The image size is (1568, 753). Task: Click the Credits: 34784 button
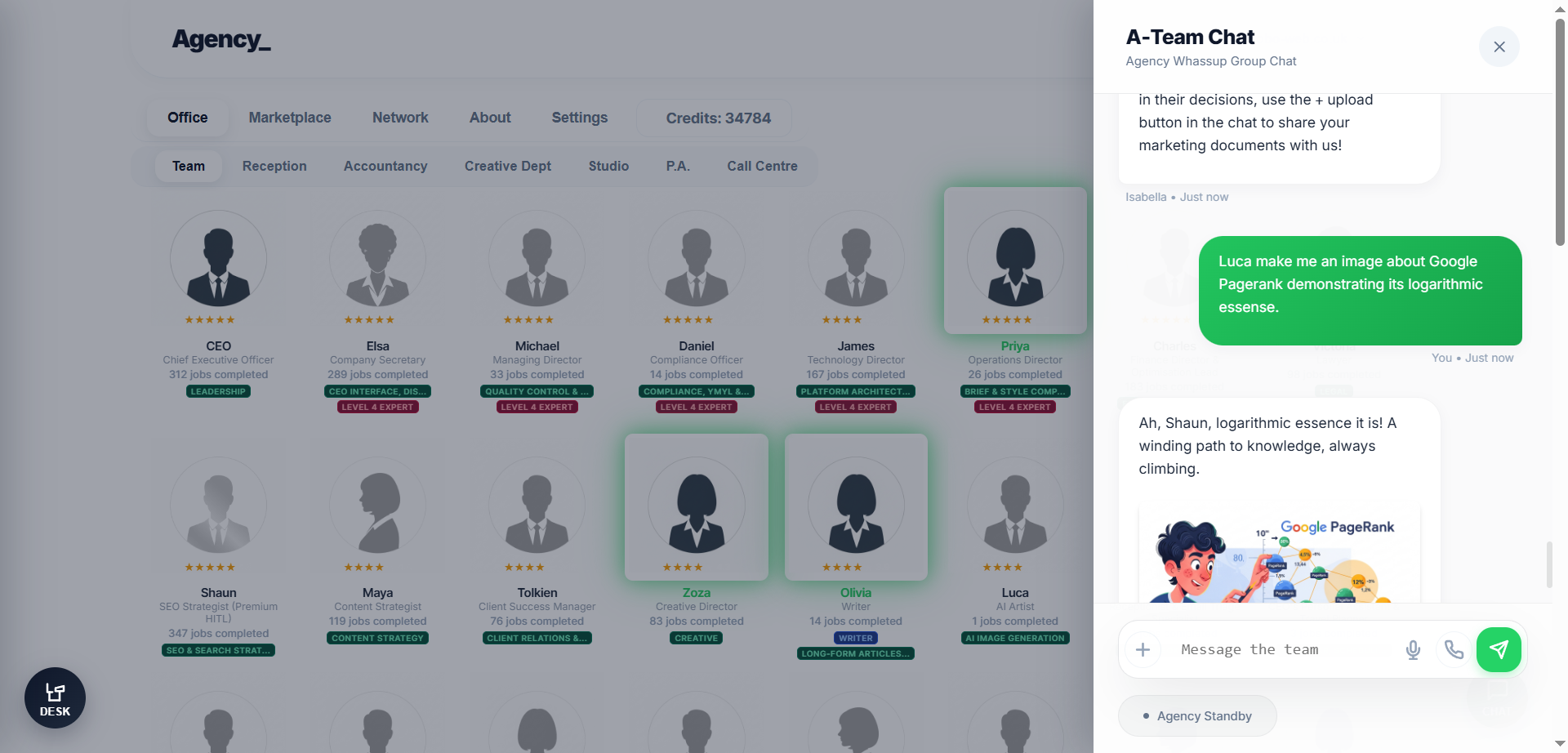718,118
